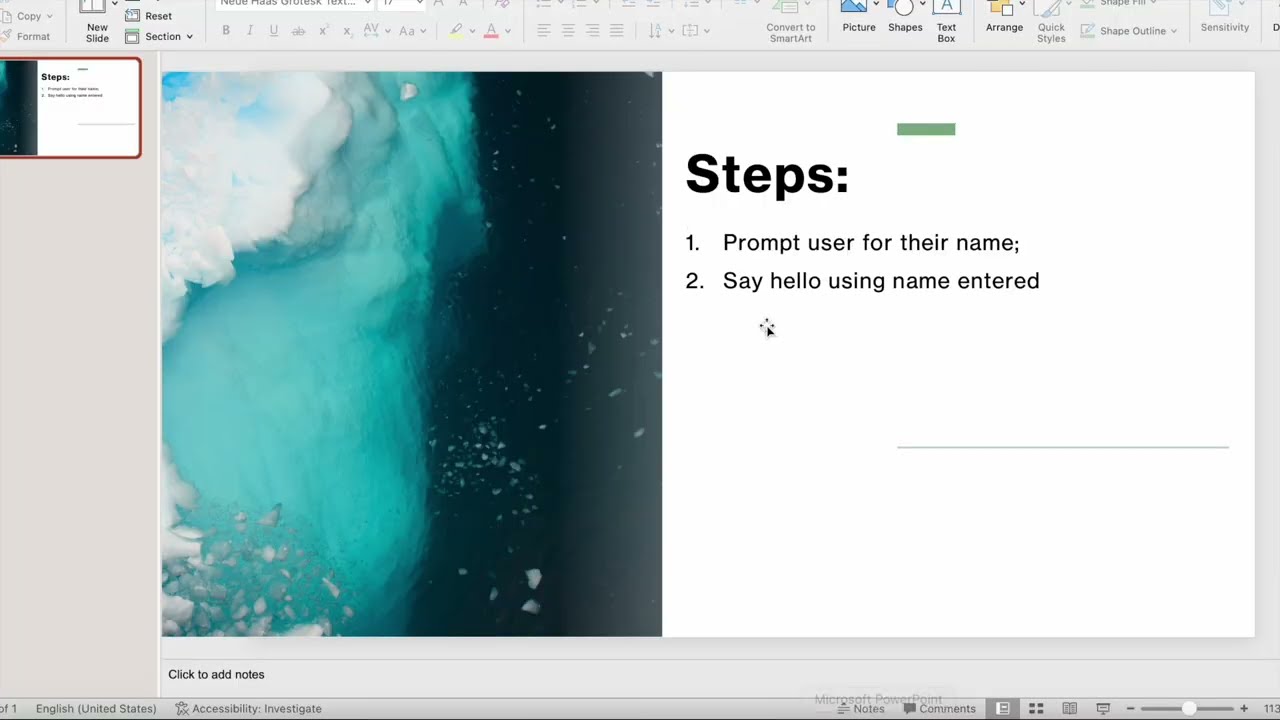Screen dimensions: 1280x720
Task: Click the Bold formatting button
Action: pyautogui.click(x=226, y=31)
